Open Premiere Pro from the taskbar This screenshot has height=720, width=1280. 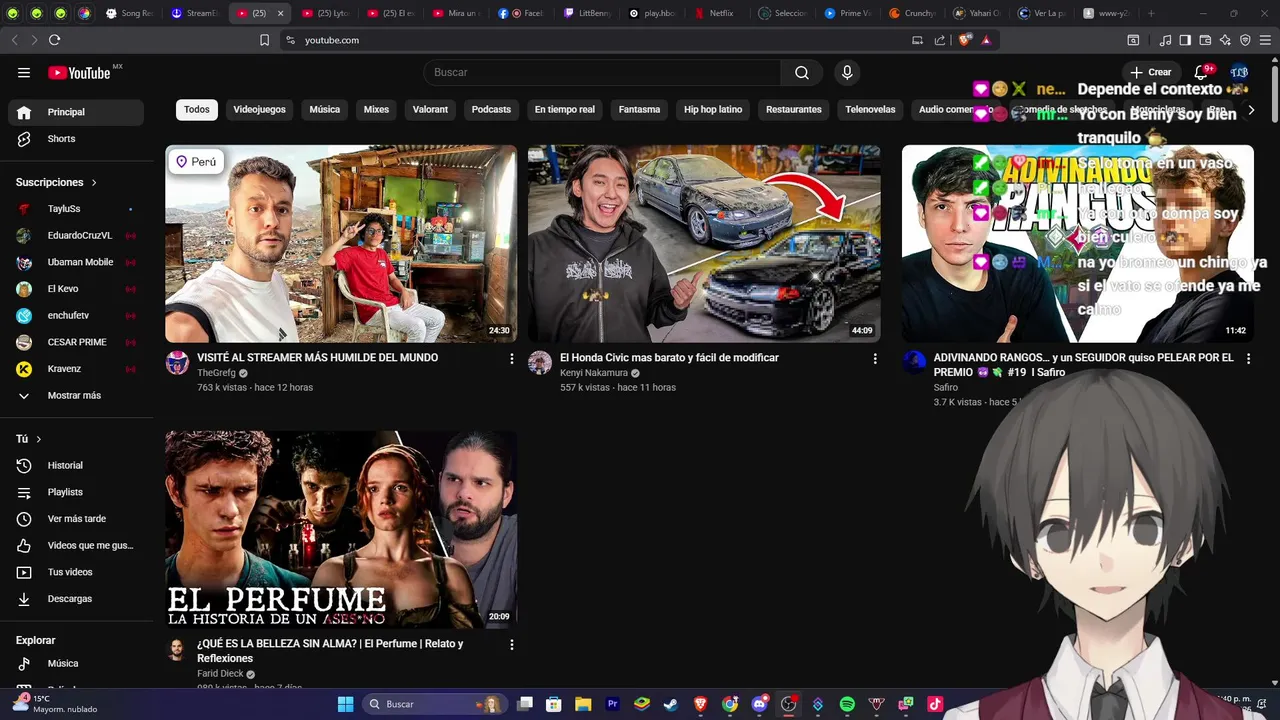pos(613,704)
